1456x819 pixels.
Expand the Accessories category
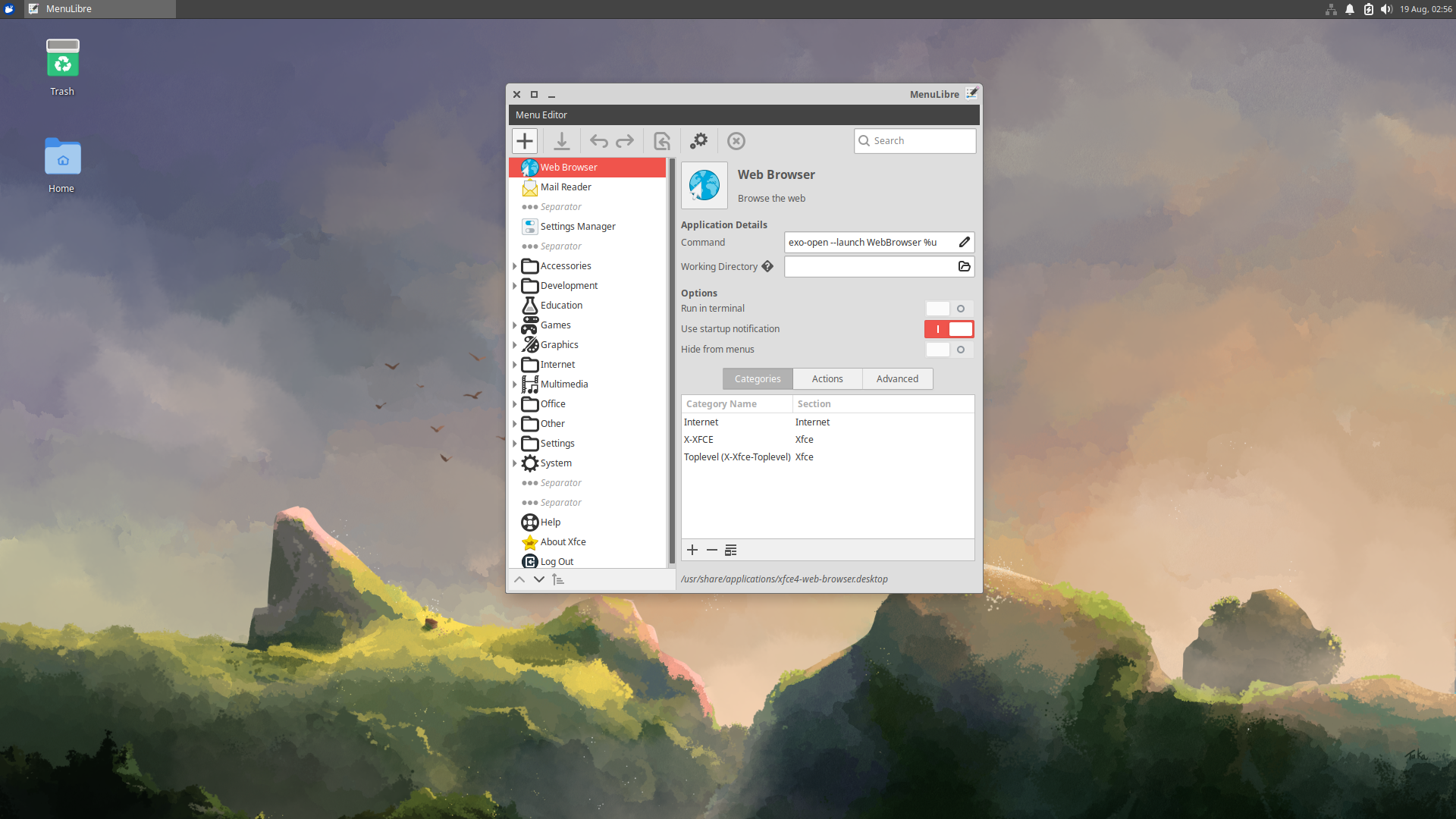pyautogui.click(x=515, y=266)
